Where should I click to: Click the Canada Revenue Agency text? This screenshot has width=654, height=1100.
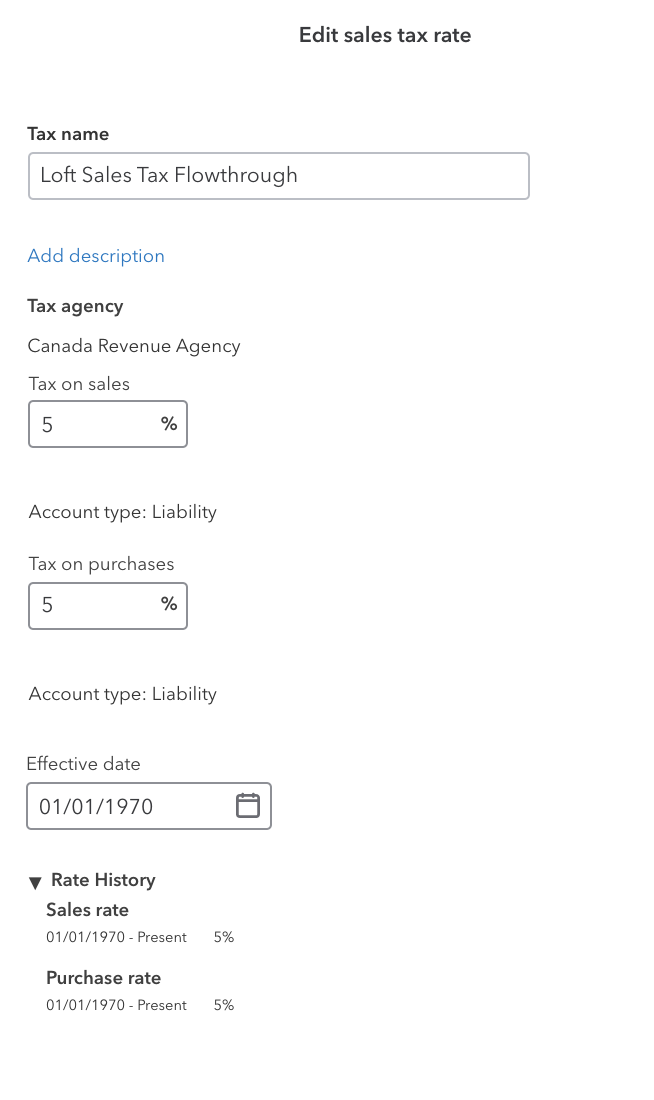pyautogui.click(x=134, y=346)
